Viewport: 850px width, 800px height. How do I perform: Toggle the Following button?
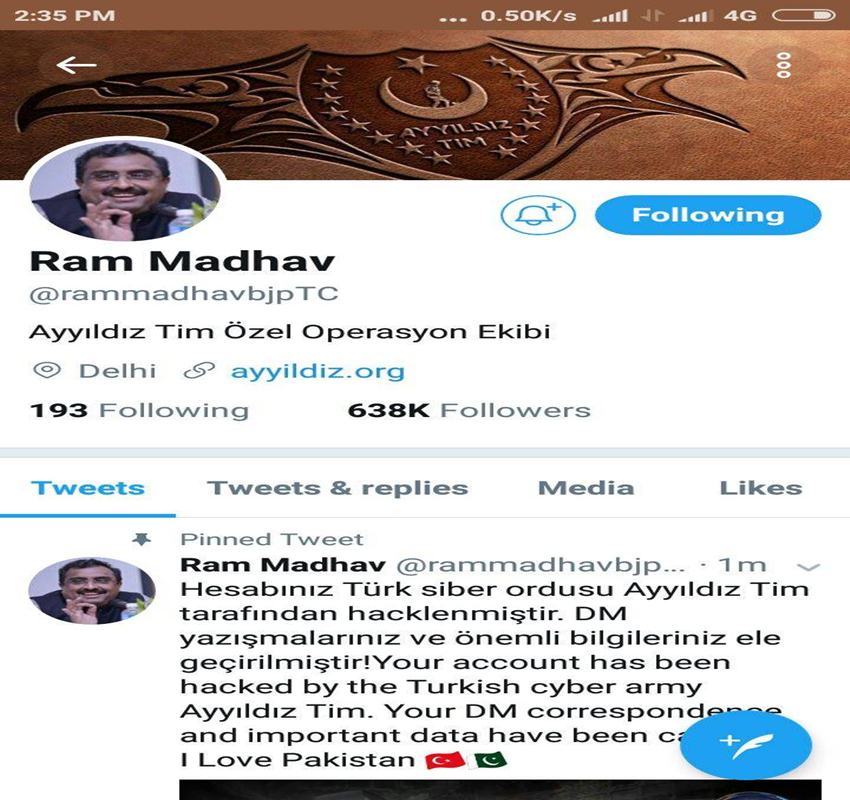click(708, 215)
